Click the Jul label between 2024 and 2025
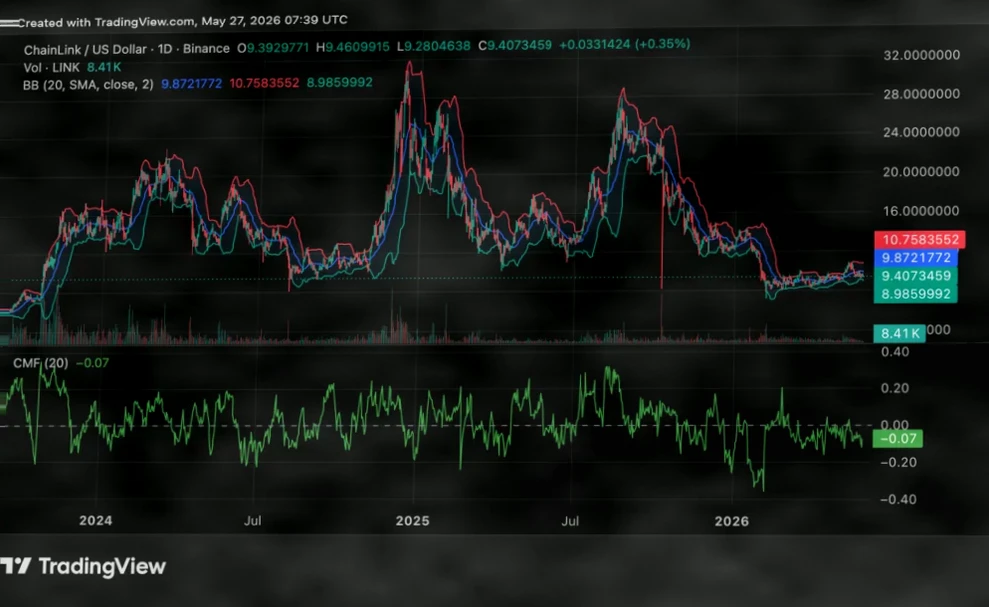The width and height of the screenshot is (989, 607). click(253, 521)
